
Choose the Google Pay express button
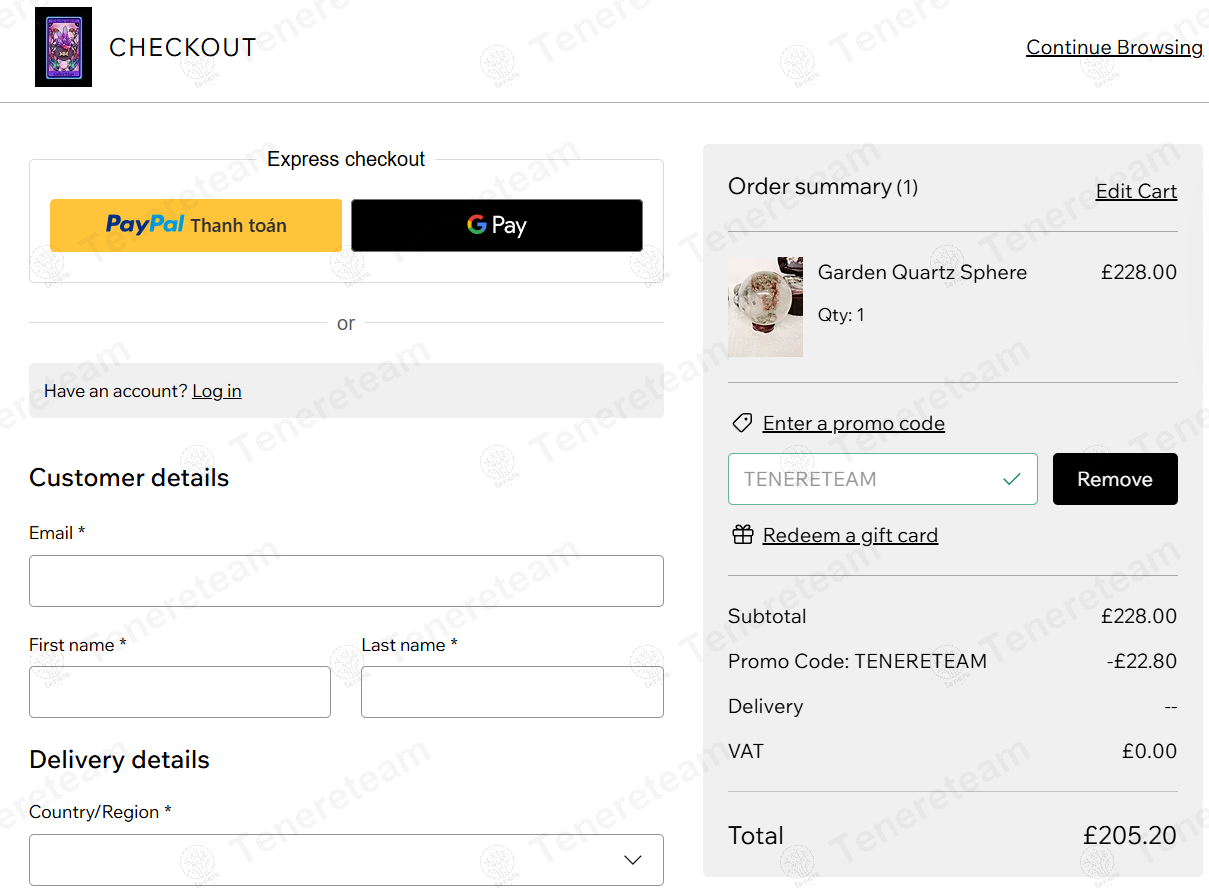tap(497, 225)
